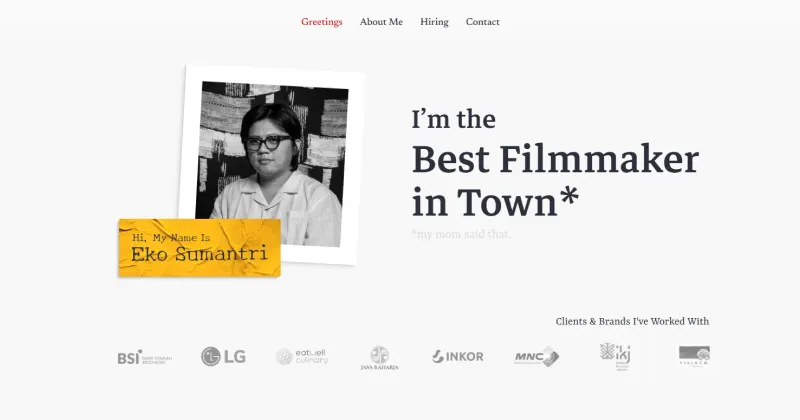
Task: Click the "*my mom said that." footnote
Action: (460, 234)
